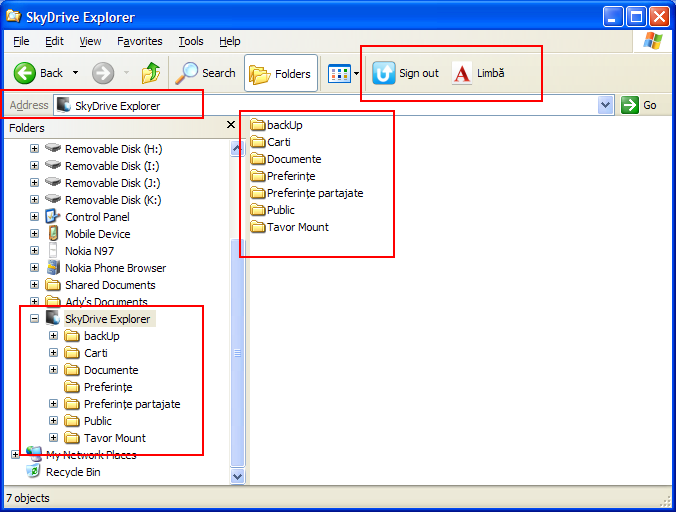Select SkyDrive Explorer in folder tree
Screen dimensions: 676x512
107,319
